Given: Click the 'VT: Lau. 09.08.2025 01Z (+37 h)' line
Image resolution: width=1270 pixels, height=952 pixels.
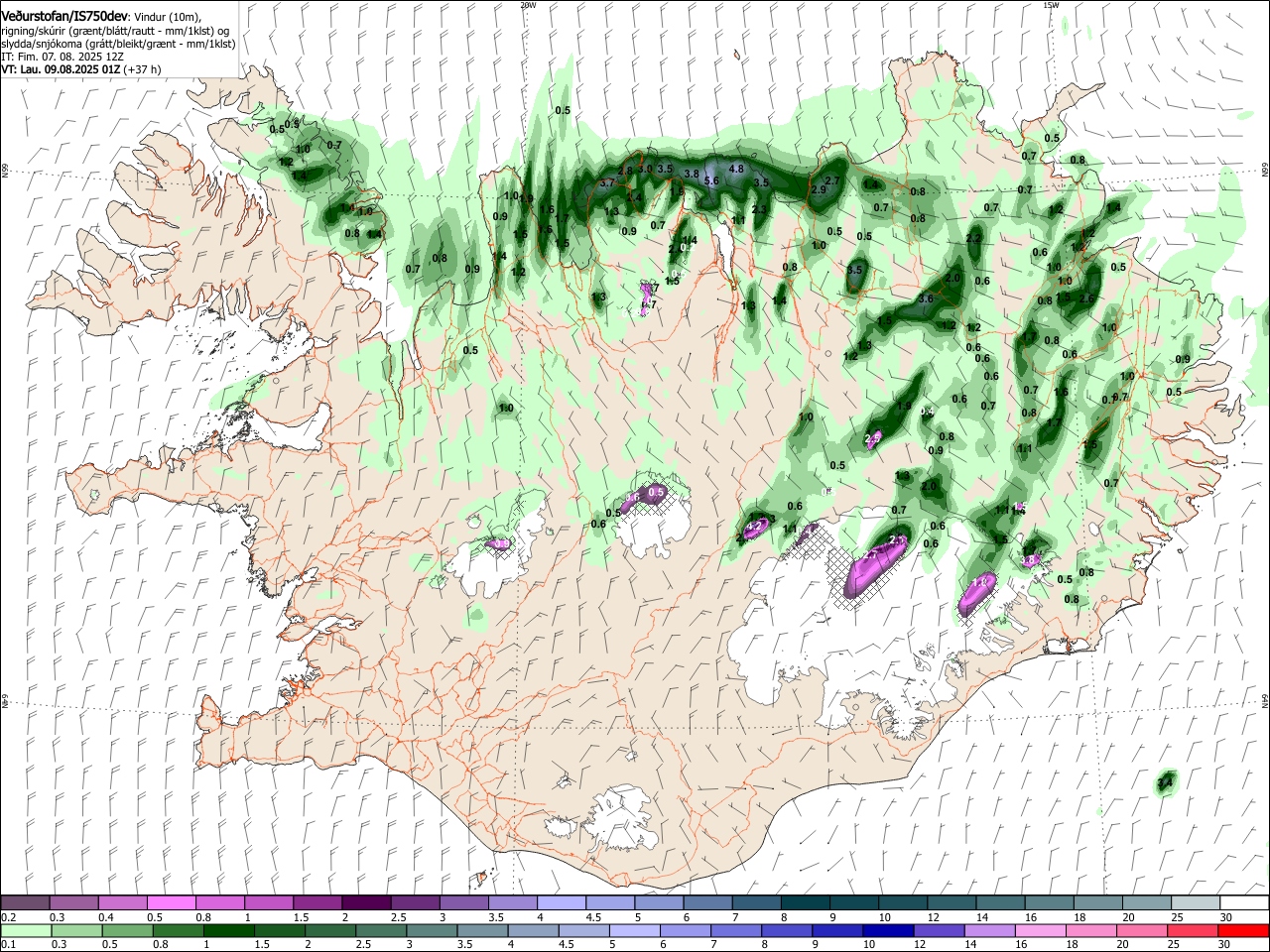Looking at the screenshot, I should [81, 69].
